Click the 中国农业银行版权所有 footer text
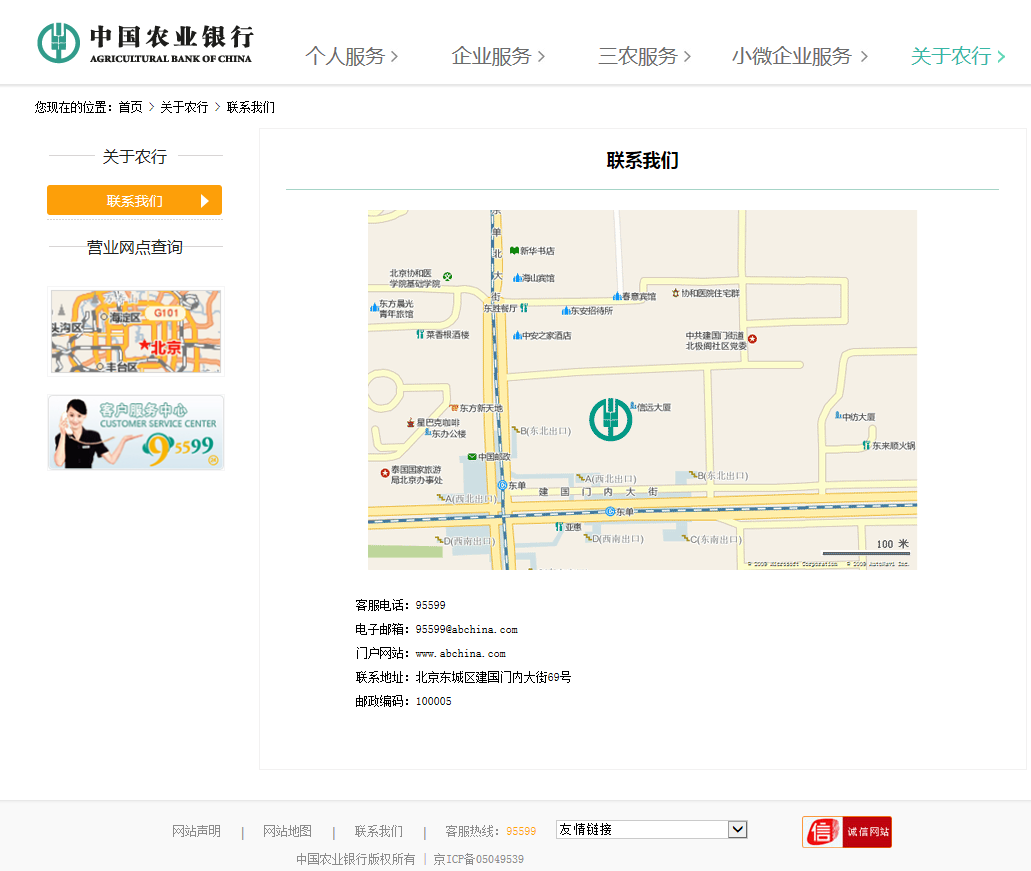Screen dimensions: 1031x871 tap(356, 859)
